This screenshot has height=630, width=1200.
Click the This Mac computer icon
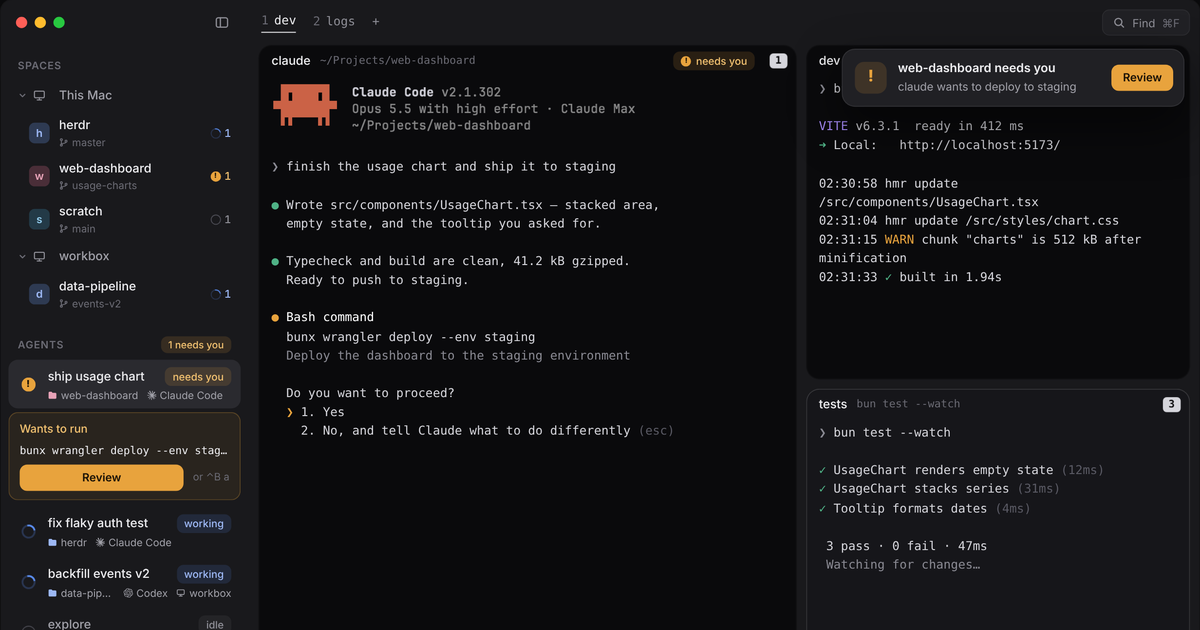(x=40, y=95)
